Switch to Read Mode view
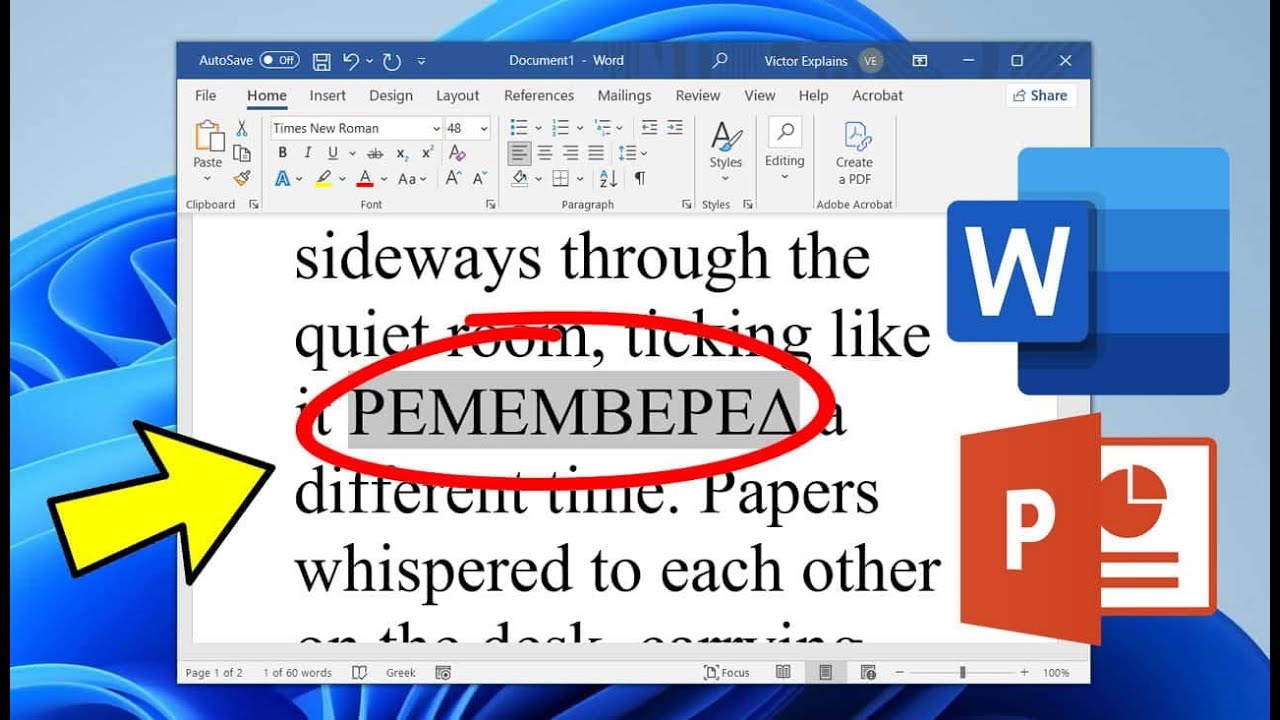The height and width of the screenshot is (720, 1280). pos(785,673)
